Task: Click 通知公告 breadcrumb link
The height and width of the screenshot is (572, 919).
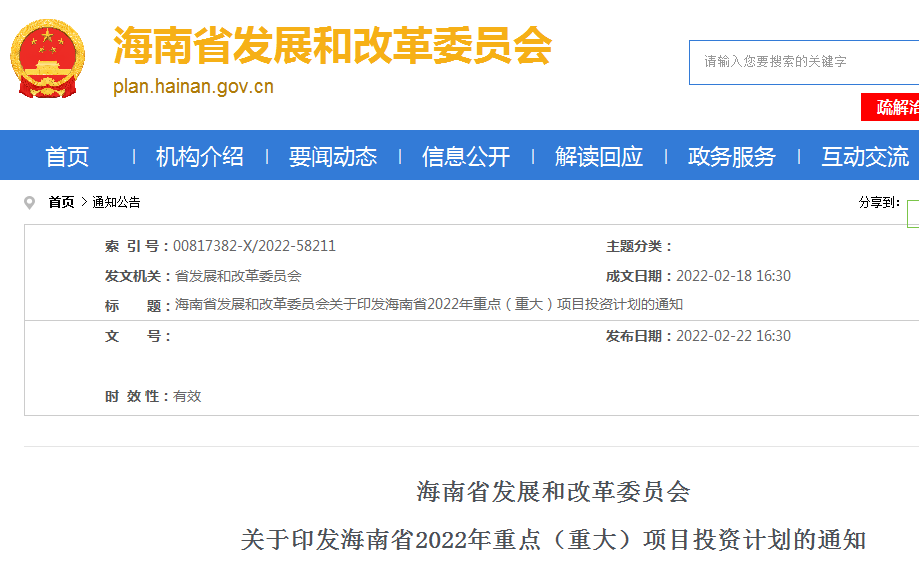Action: click(116, 202)
